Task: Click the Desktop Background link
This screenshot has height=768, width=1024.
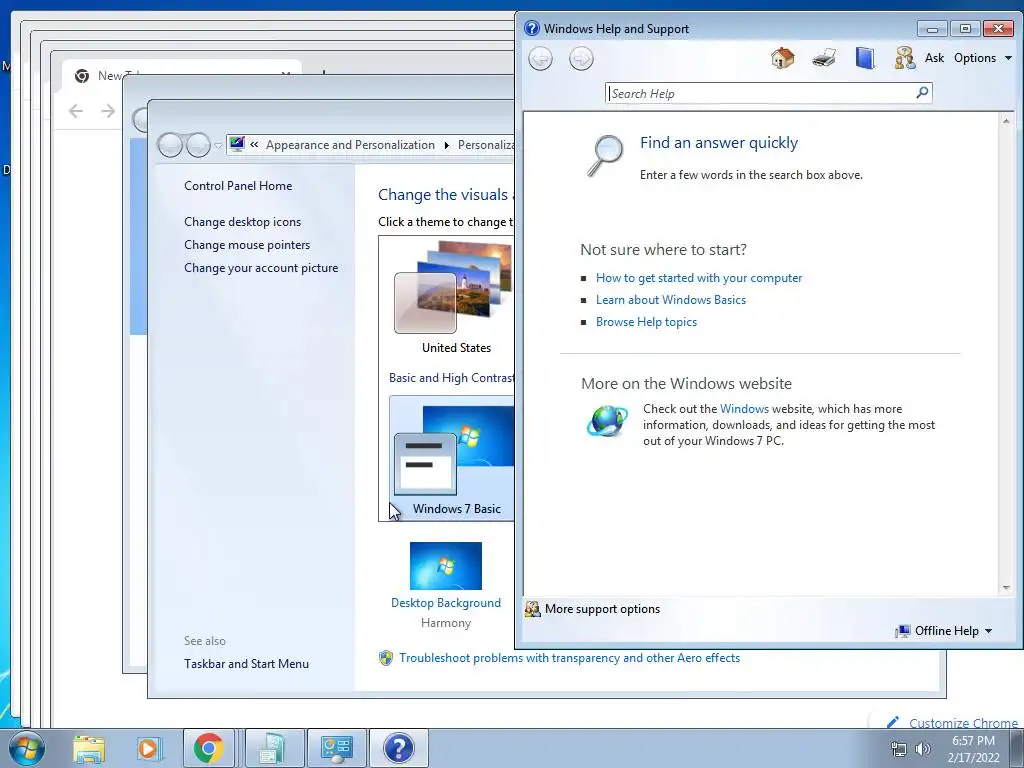Action: tap(446, 603)
